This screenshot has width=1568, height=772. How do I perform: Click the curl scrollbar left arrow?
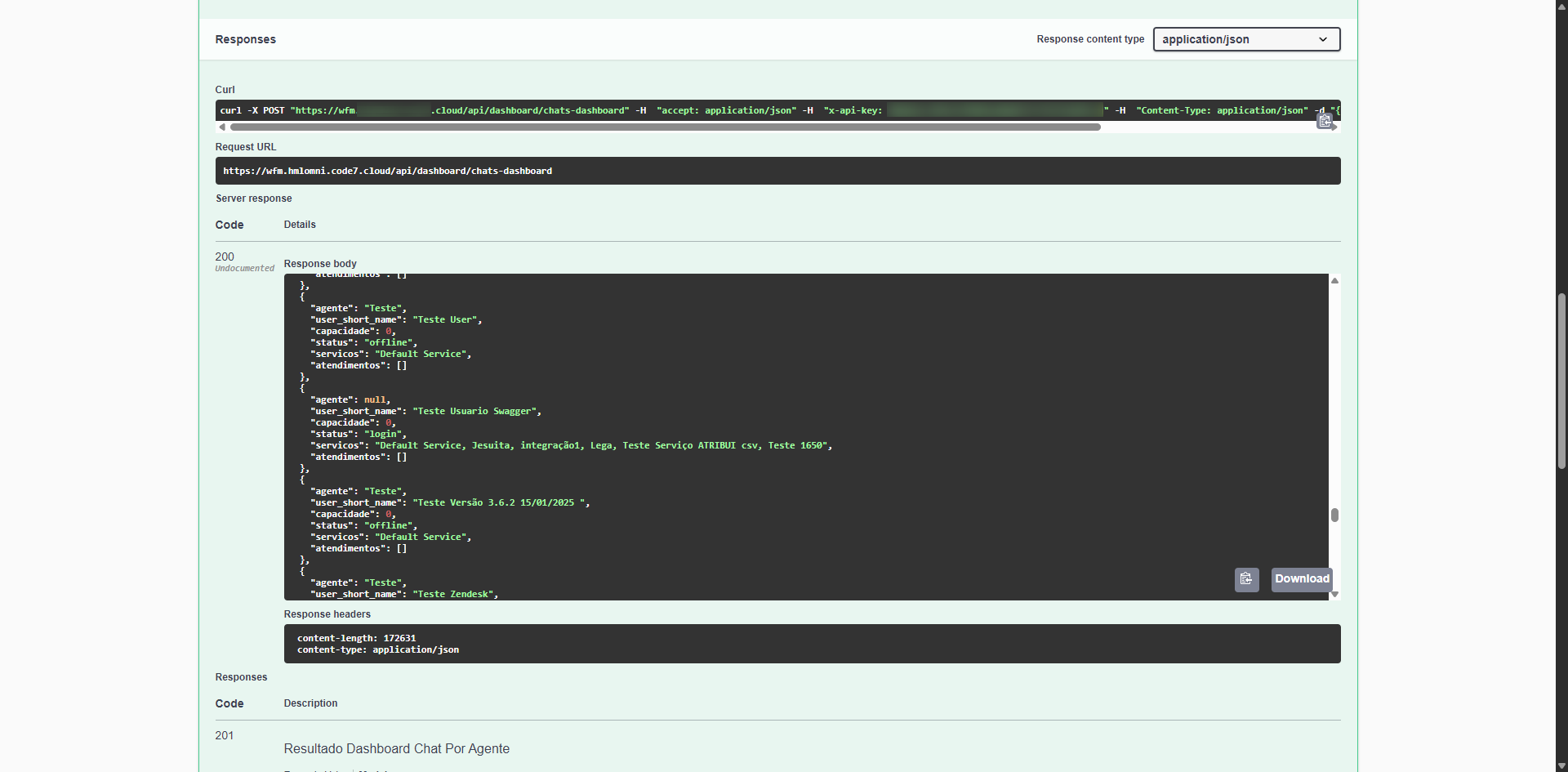point(221,127)
